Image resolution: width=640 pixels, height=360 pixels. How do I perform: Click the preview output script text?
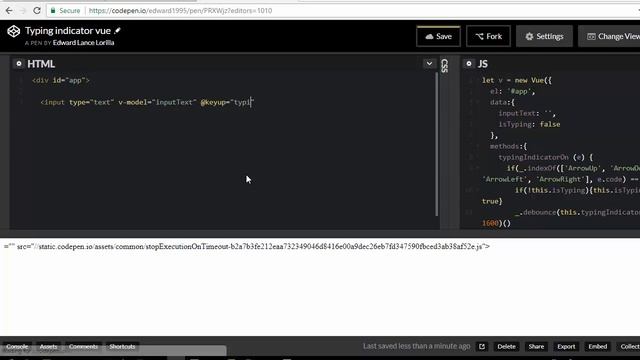[247, 247]
